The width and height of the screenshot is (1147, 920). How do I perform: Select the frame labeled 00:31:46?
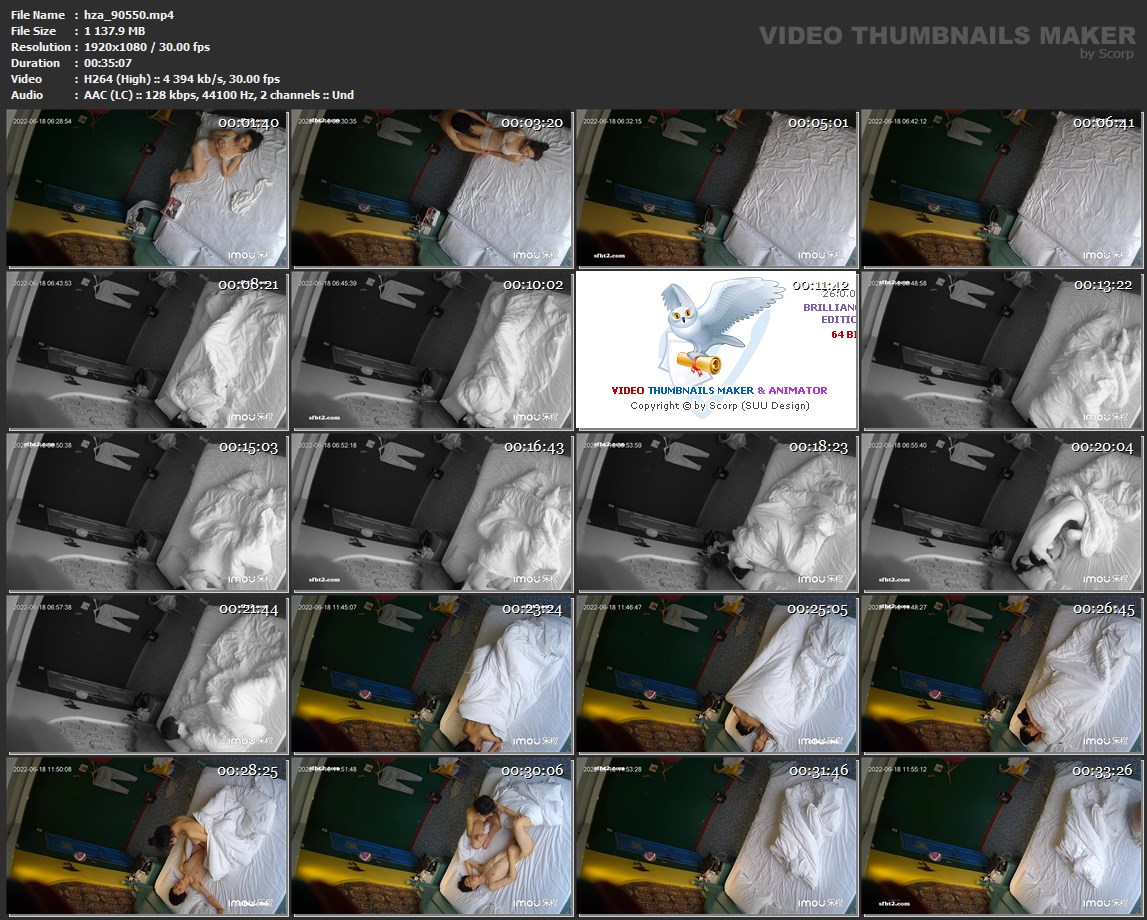point(717,837)
